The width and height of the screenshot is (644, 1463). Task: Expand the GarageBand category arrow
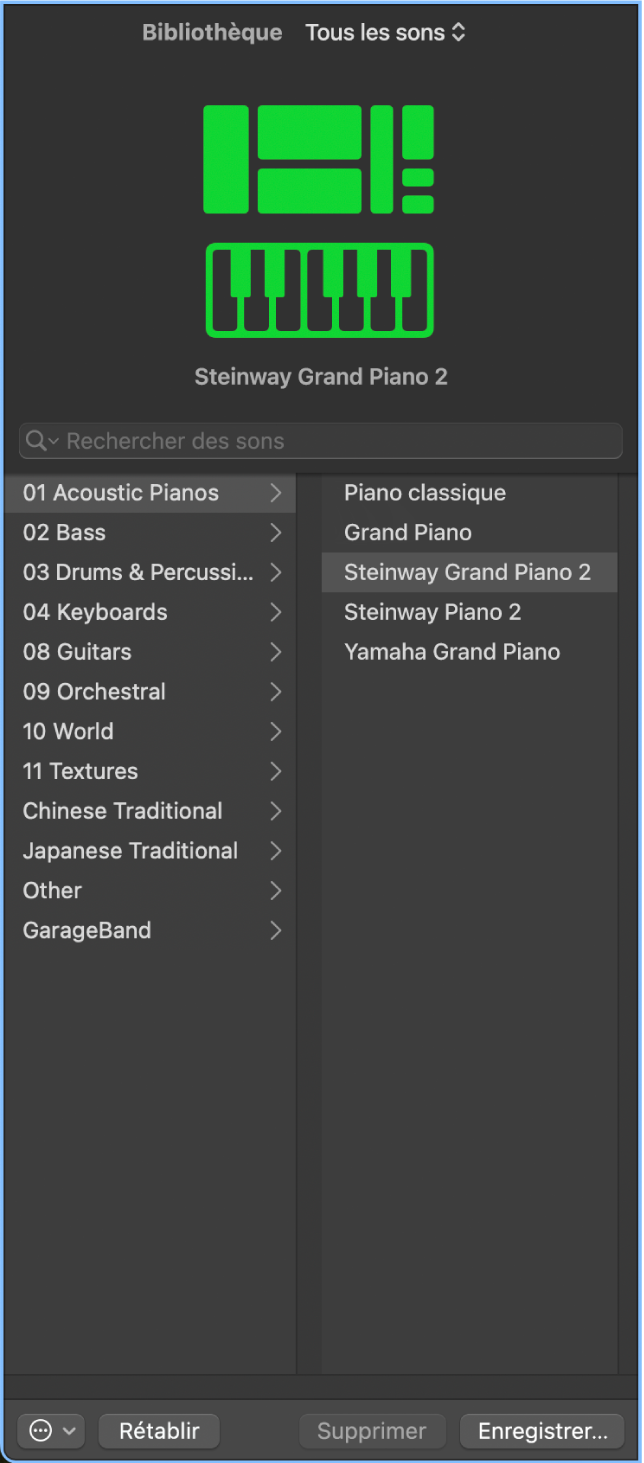pyautogui.click(x=276, y=930)
